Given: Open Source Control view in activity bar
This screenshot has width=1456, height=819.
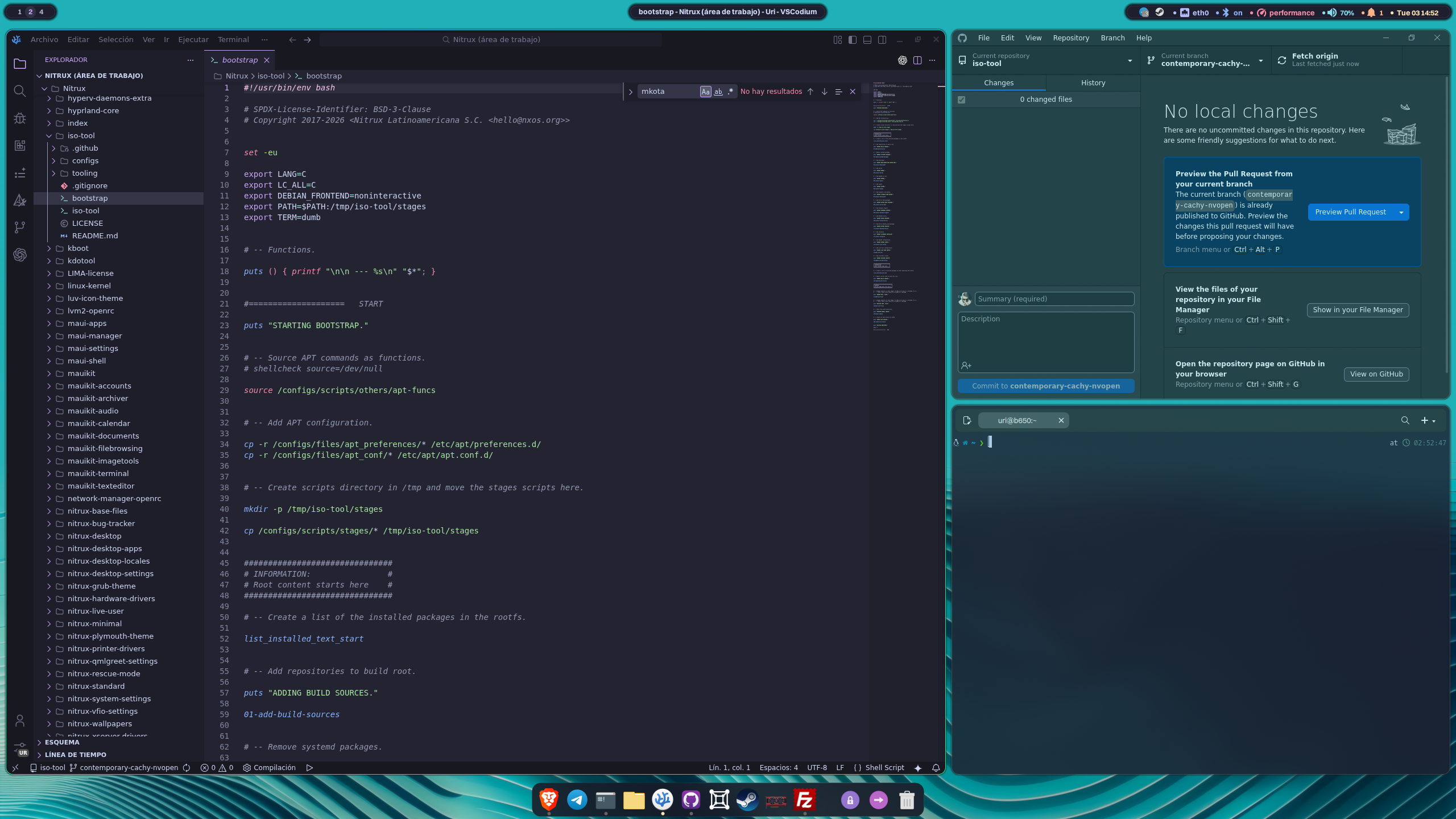Looking at the screenshot, I should click(20, 227).
